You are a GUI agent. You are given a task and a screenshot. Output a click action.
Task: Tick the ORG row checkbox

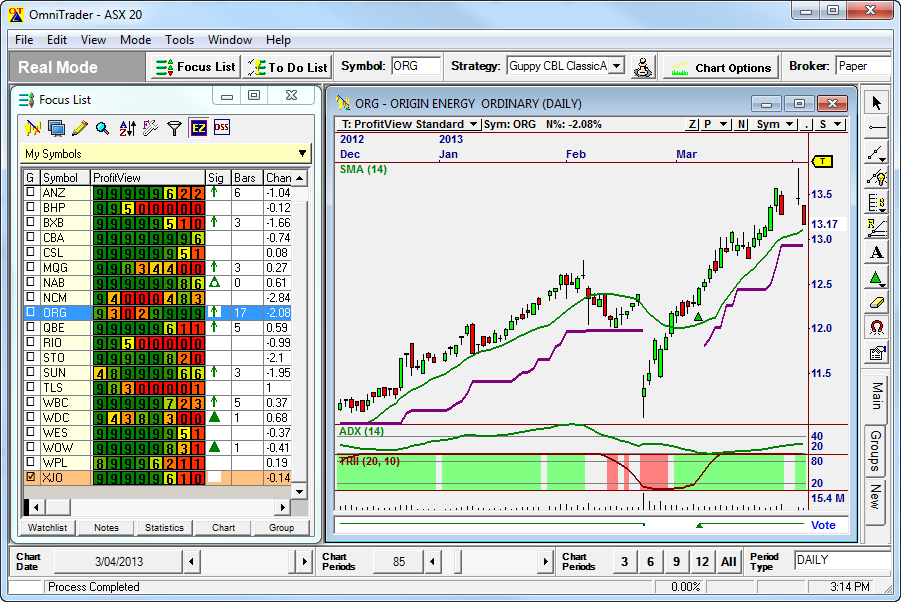[x=30, y=312]
